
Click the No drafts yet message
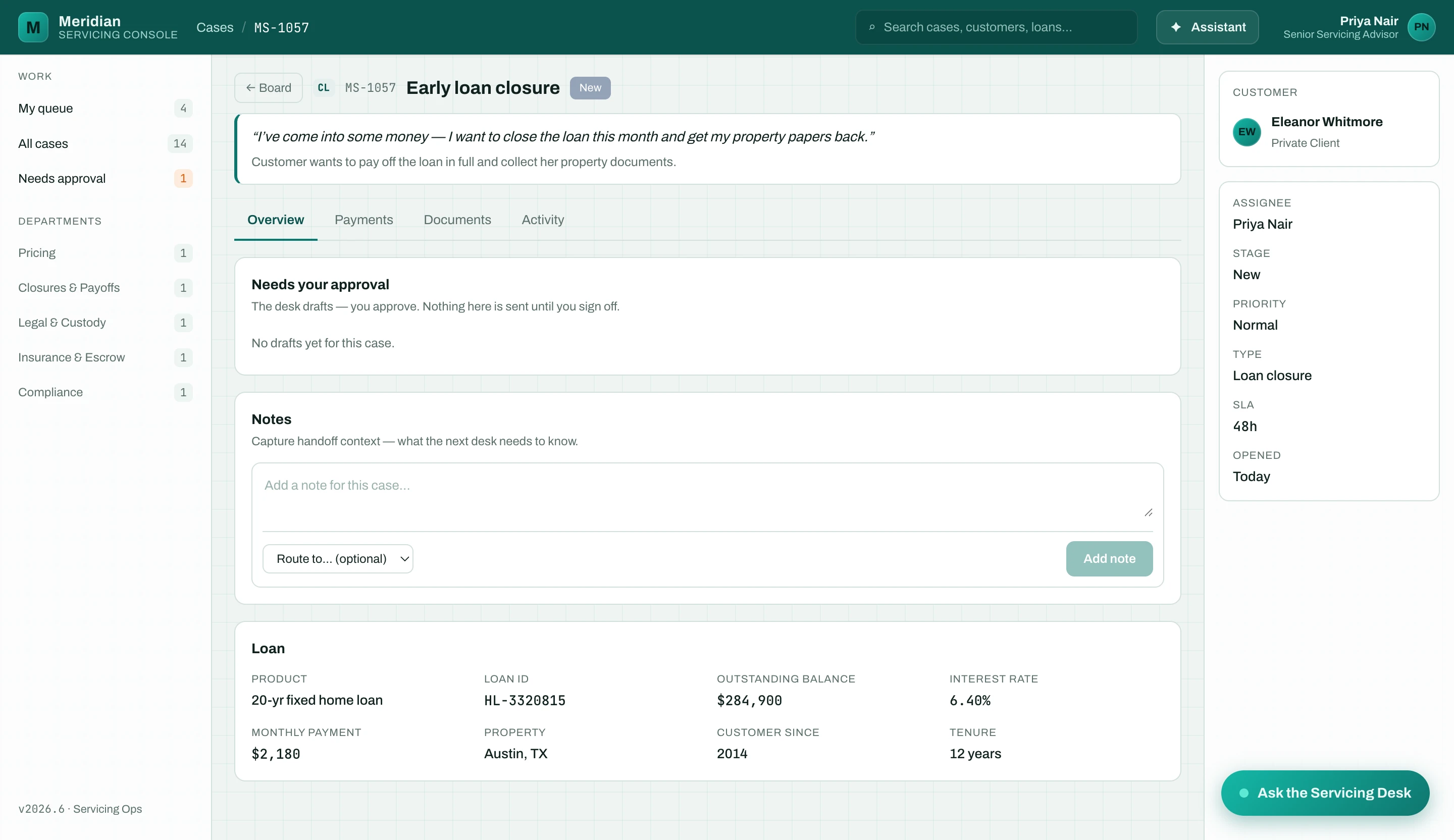pos(323,343)
